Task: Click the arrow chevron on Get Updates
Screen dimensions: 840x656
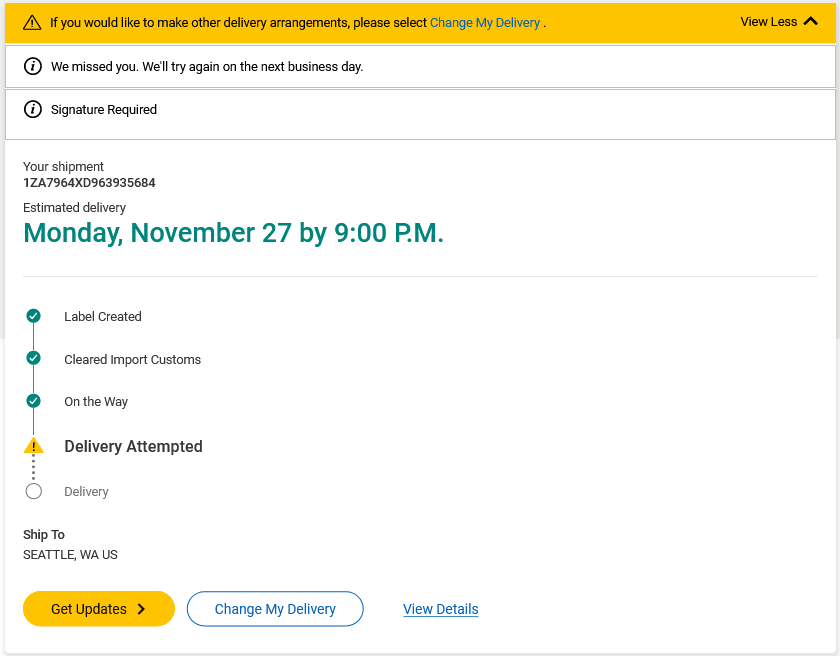Action: pos(141,609)
